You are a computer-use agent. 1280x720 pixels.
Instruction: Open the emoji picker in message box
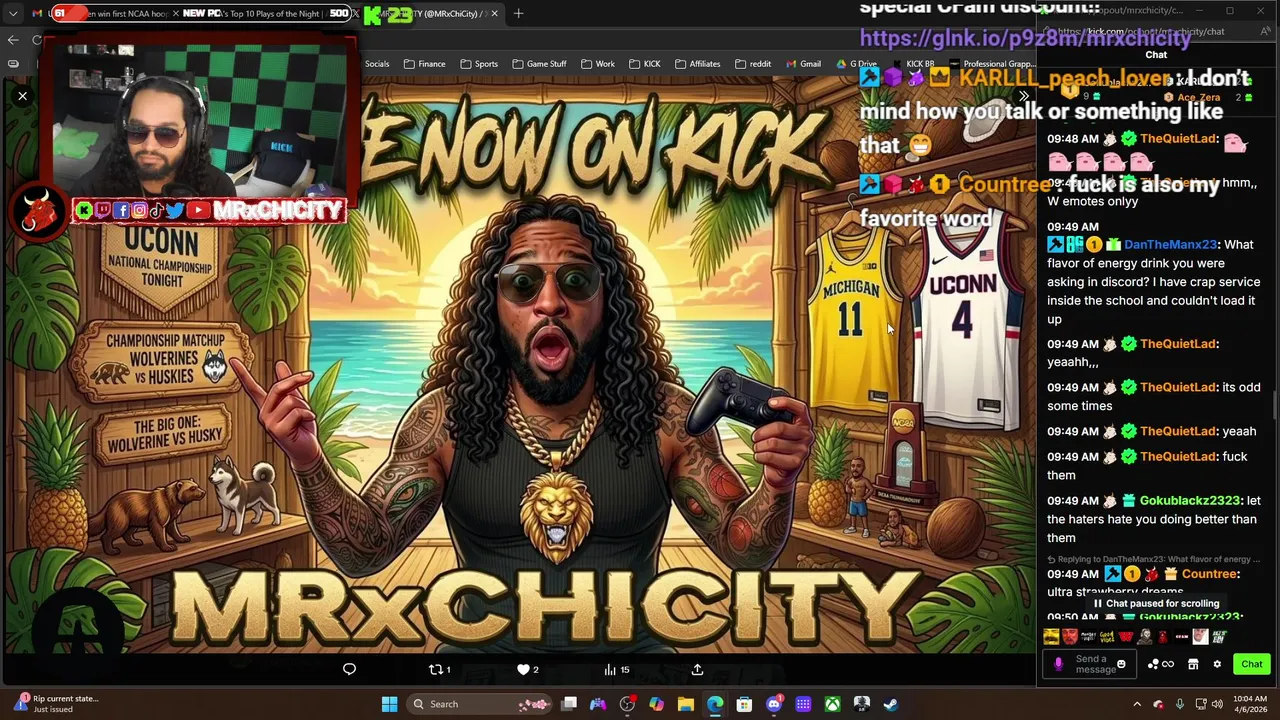1121,664
